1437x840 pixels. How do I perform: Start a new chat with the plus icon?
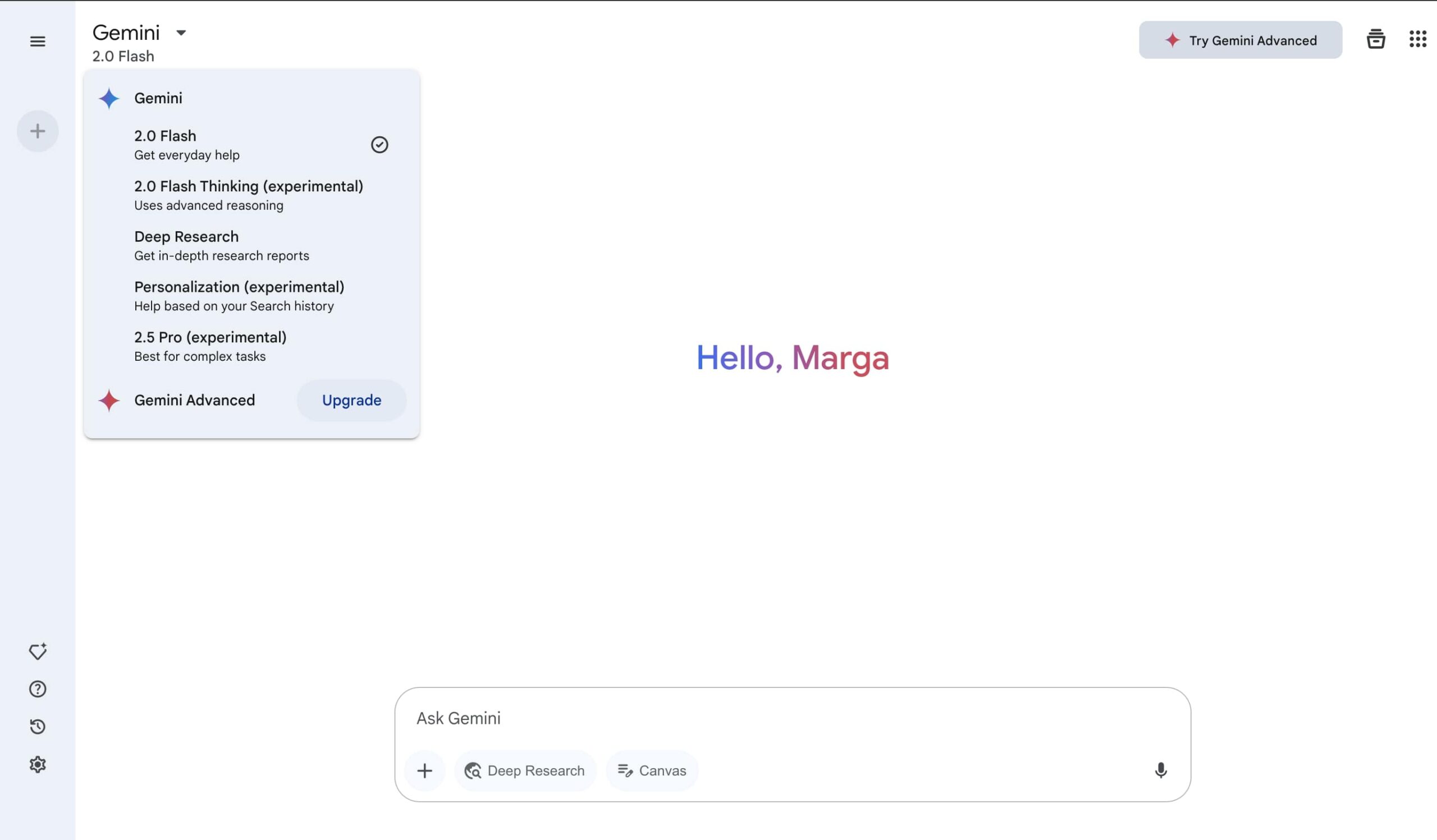[x=38, y=131]
